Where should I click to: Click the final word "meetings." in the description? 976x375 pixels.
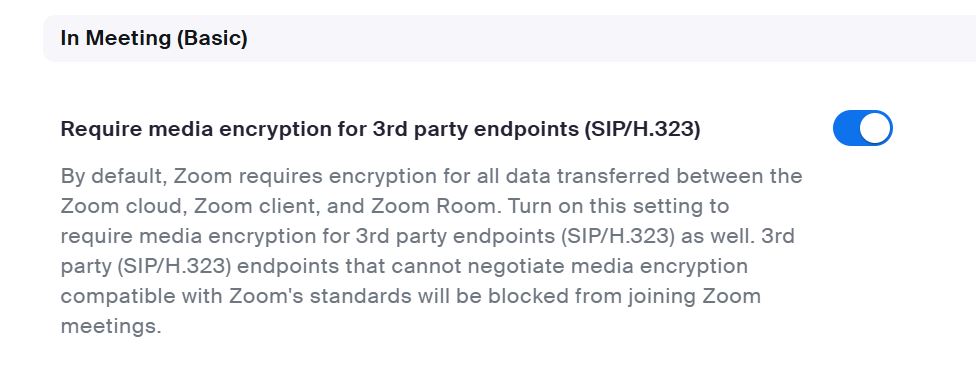point(111,326)
